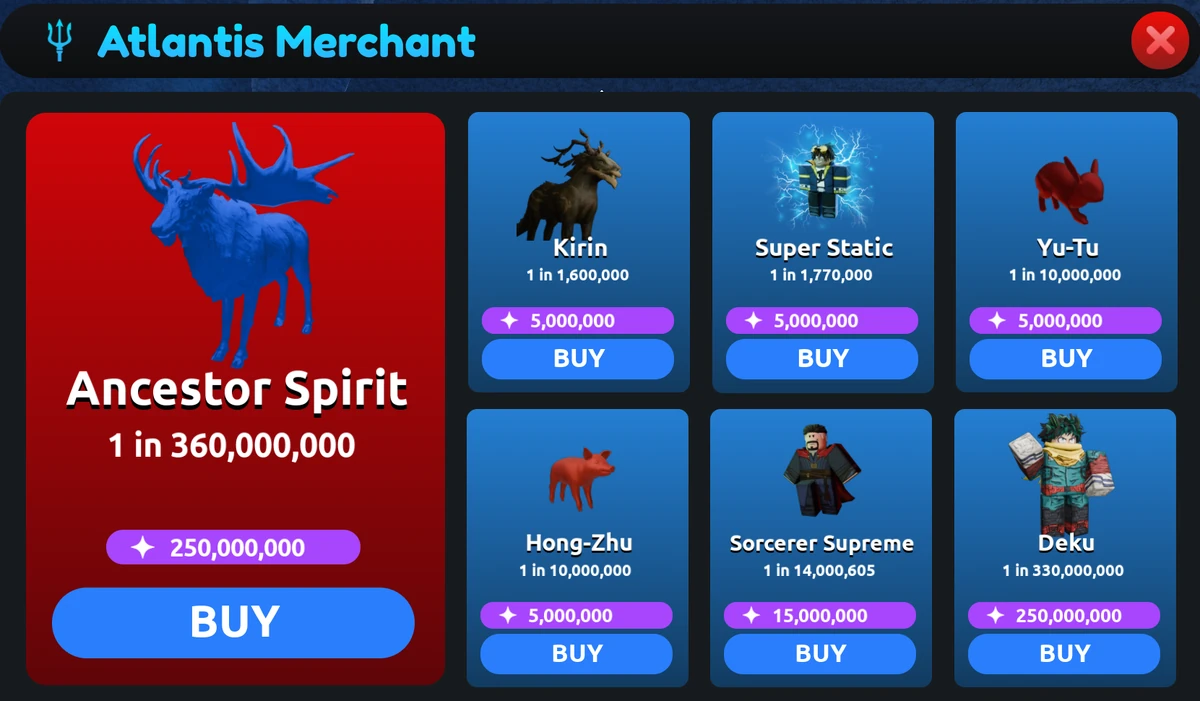1200x701 pixels.
Task: Purchase Hong-Zhu using its BUY button
Action: point(577,654)
